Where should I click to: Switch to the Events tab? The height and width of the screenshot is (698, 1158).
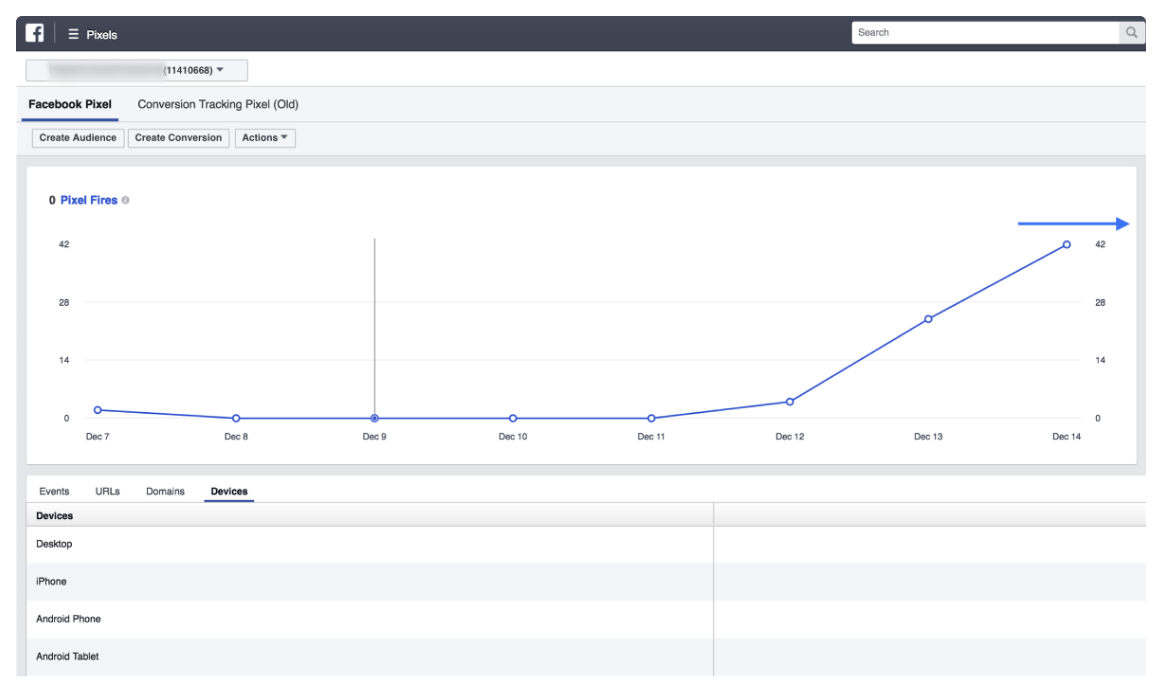[x=54, y=491]
